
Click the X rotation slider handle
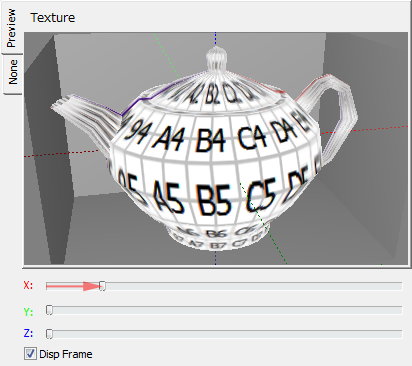[x=102, y=286]
